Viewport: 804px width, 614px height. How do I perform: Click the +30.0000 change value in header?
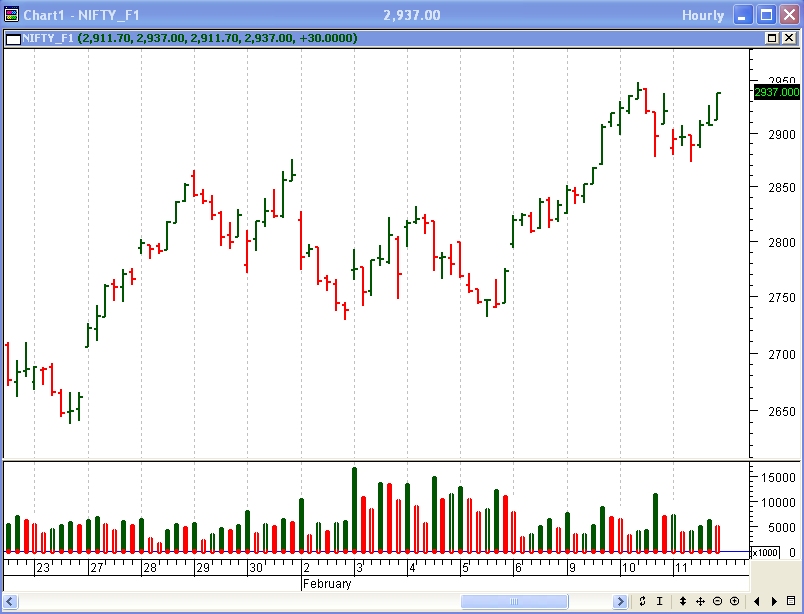pyautogui.click(x=328, y=38)
